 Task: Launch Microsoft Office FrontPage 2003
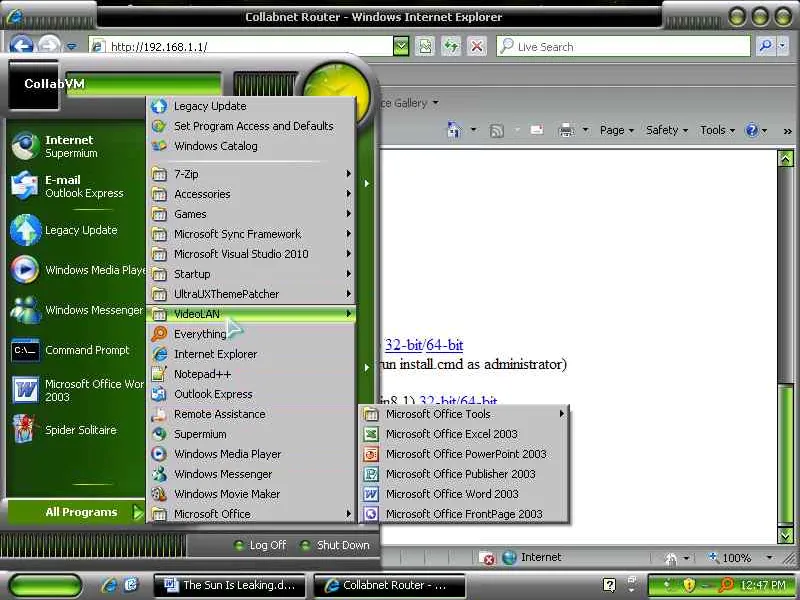pyautogui.click(x=464, y=514)
